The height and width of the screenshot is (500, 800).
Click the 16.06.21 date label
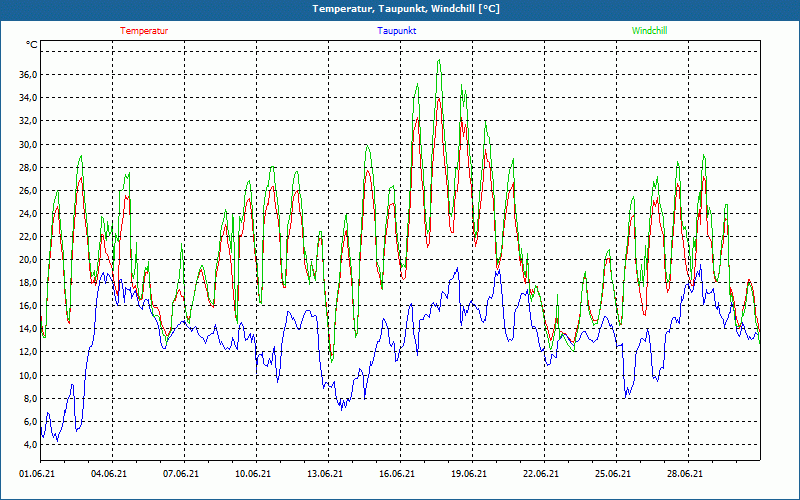pyautogui.click(x=397, y=473)
